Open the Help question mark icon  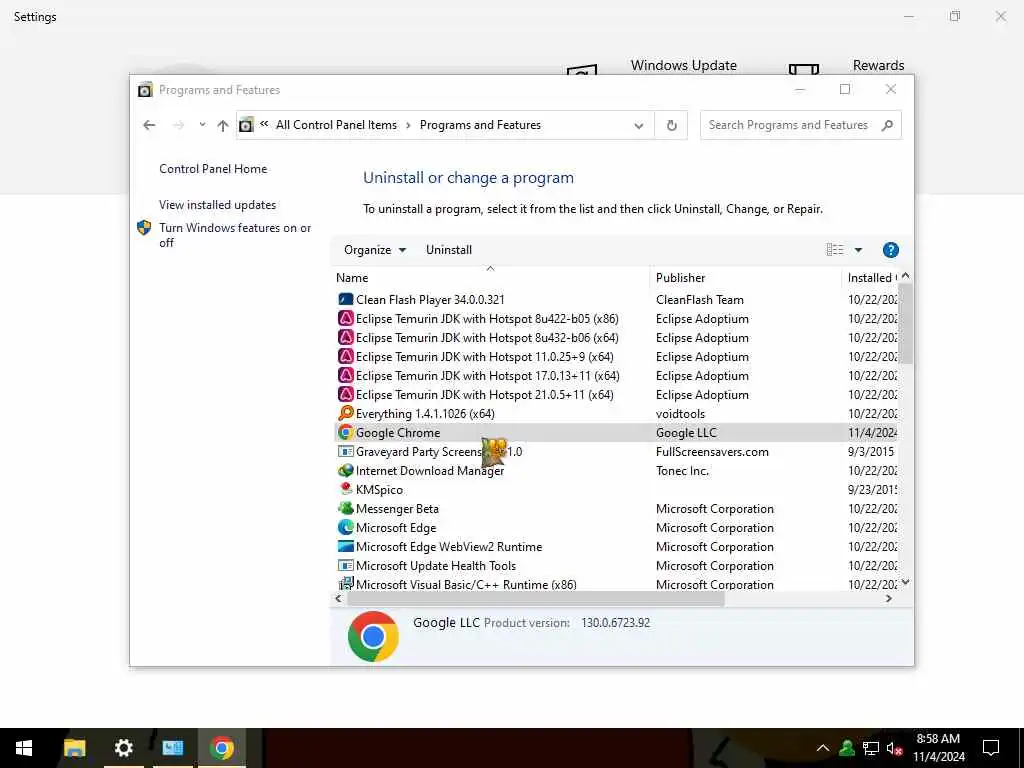[x=890, y=250]
